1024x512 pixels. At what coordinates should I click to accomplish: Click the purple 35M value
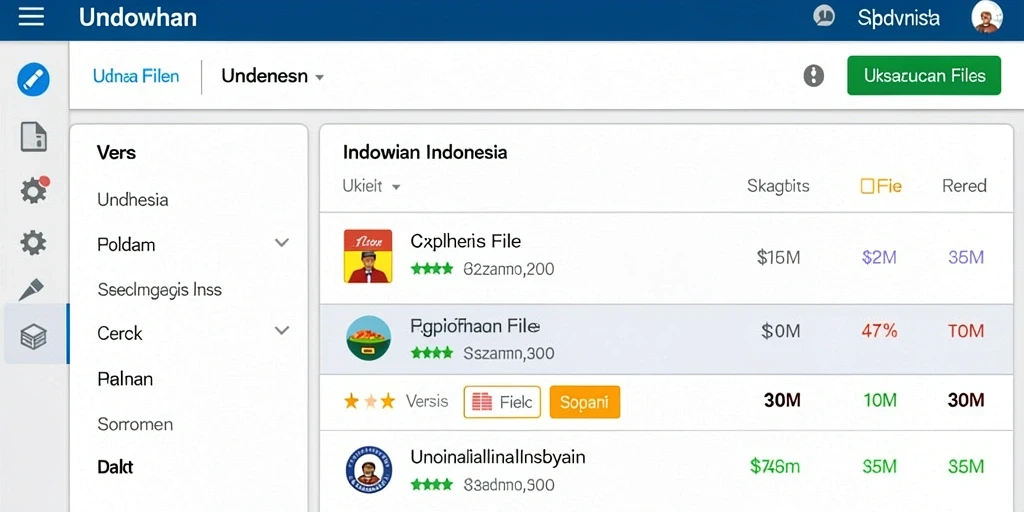965,257
